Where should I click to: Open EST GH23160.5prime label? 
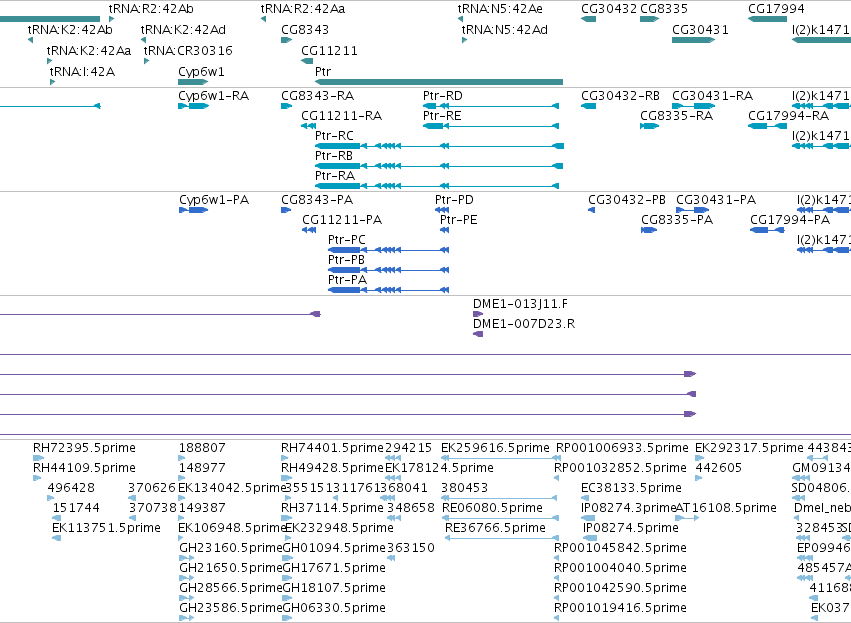(231, 548)
